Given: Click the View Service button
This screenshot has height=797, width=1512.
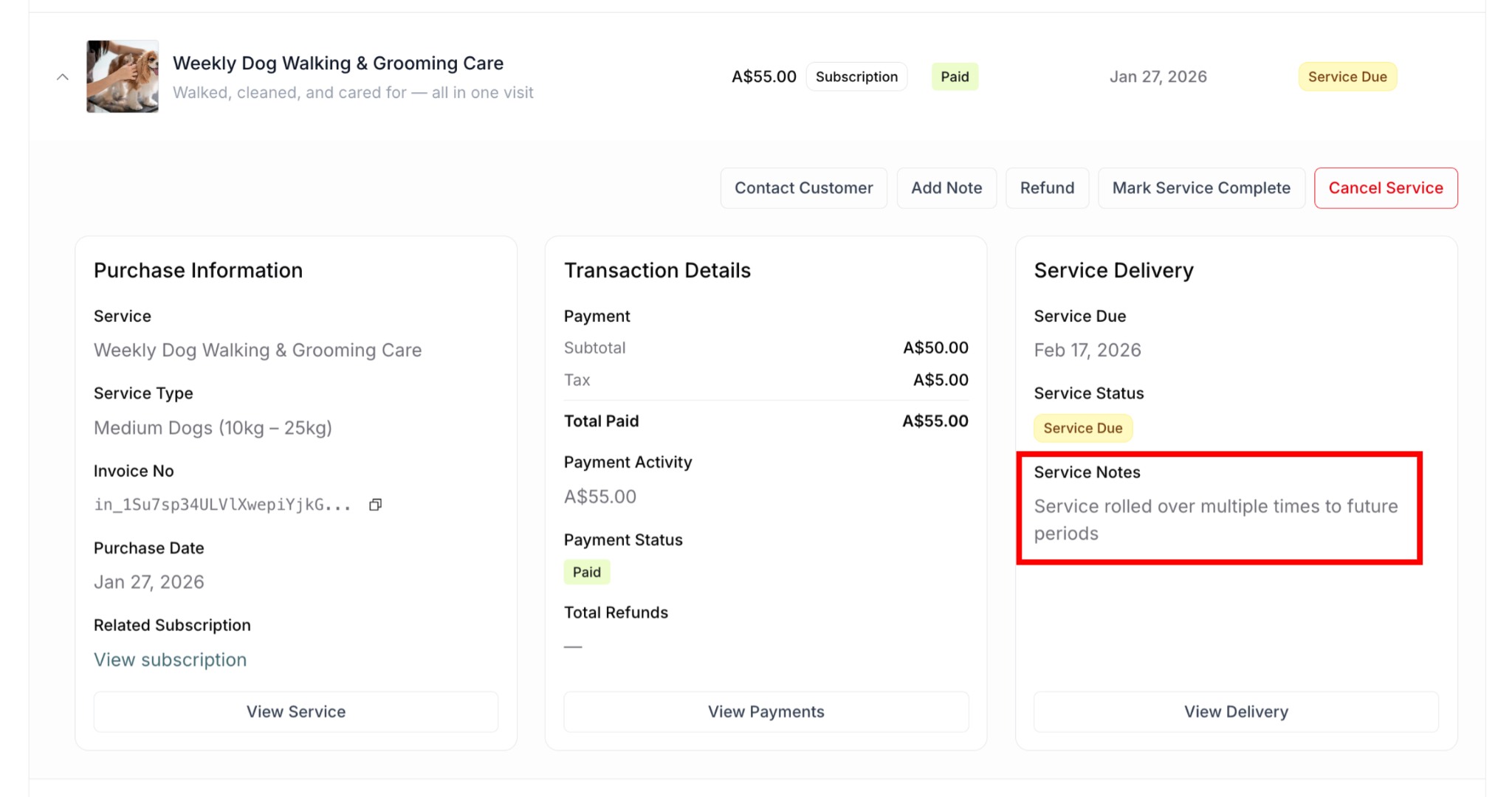Looking at the screenshot, I should (295, 711).
